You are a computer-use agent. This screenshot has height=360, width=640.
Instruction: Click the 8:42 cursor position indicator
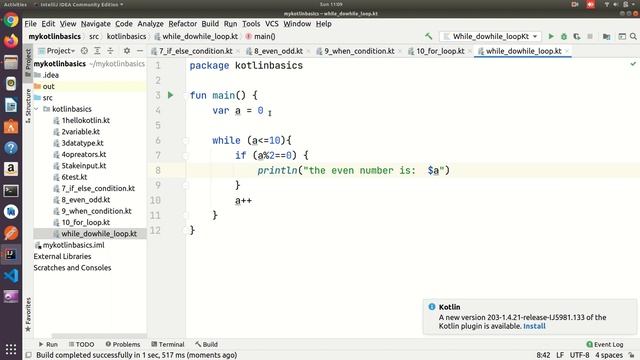point(543,355)
